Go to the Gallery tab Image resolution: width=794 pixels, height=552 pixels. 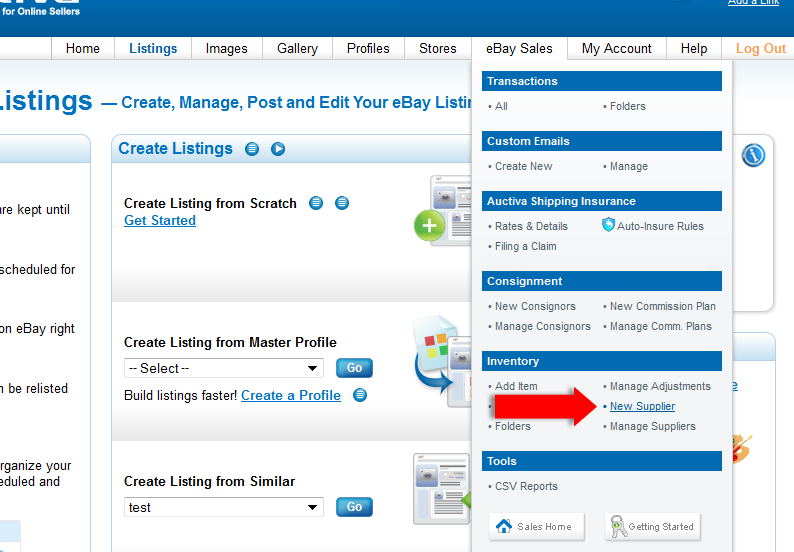tap(297, 49)
